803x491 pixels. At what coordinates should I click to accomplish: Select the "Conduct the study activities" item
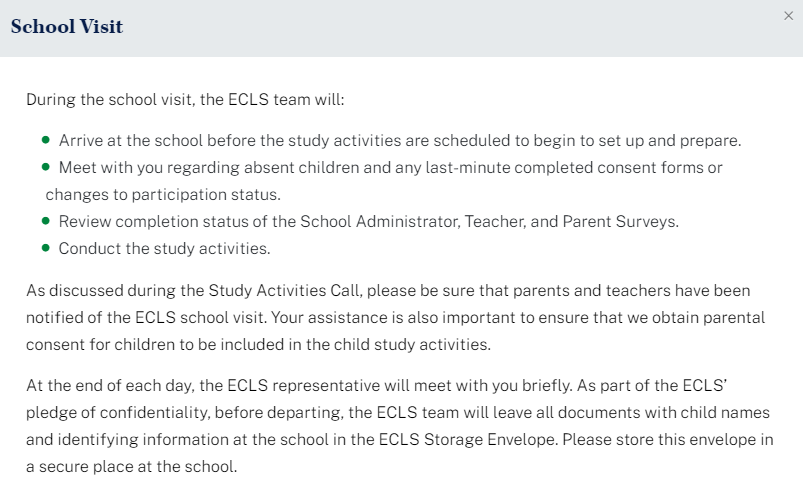pos(164,248)
